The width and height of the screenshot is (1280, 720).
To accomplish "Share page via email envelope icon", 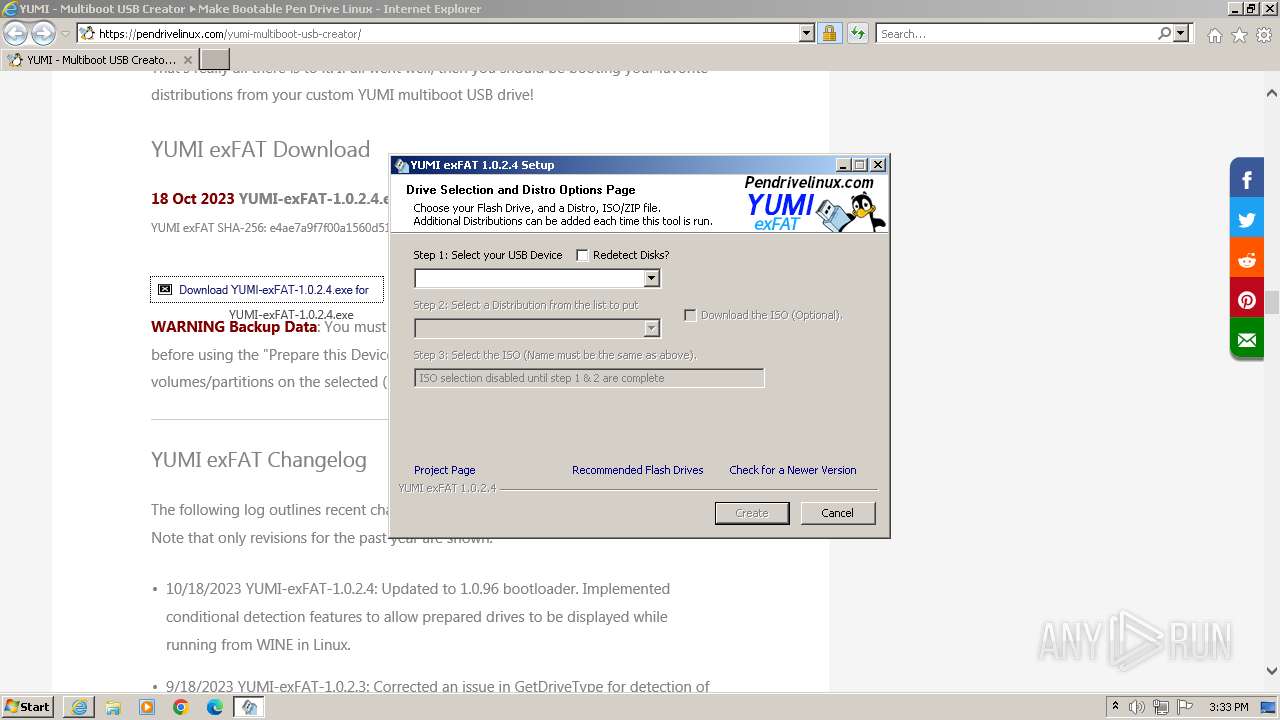I will (1246, 339).
